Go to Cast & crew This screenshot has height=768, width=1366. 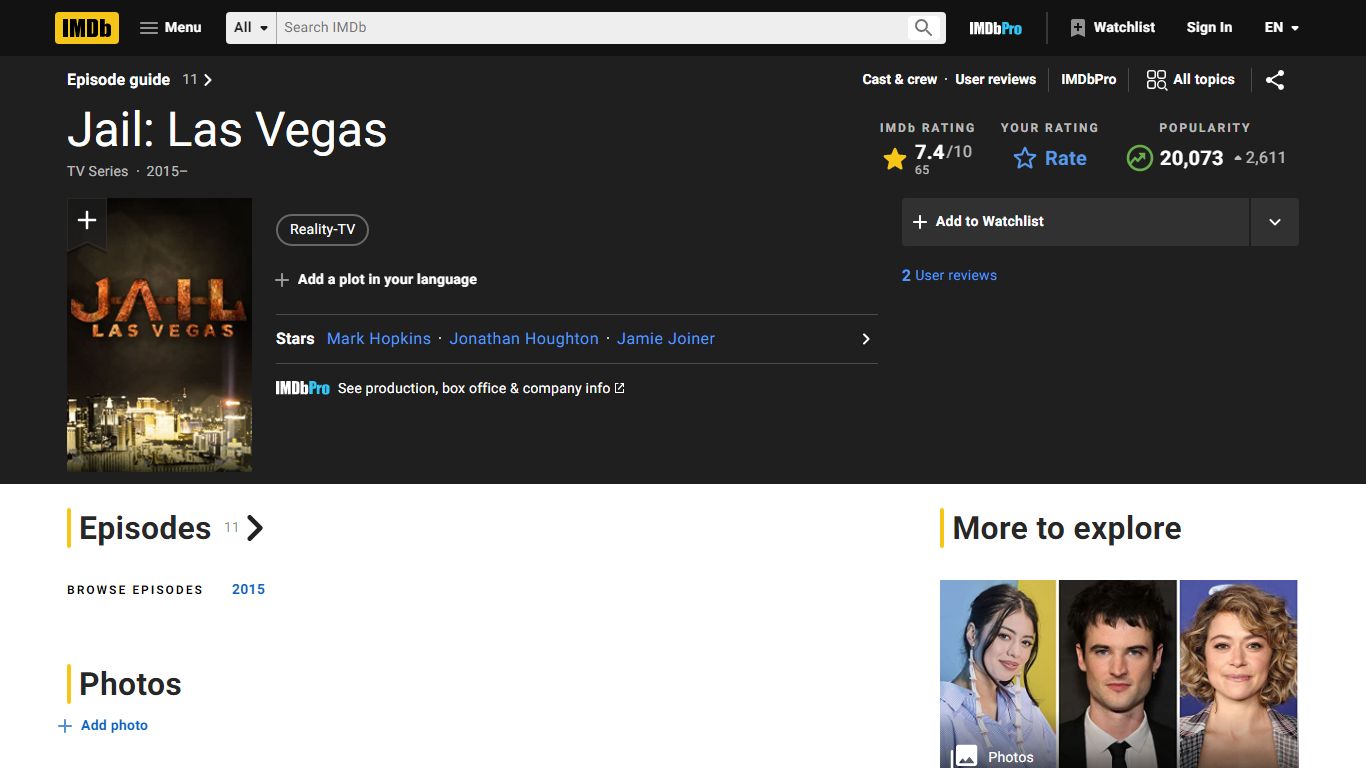pyautogui.click(x=900, y=80)
